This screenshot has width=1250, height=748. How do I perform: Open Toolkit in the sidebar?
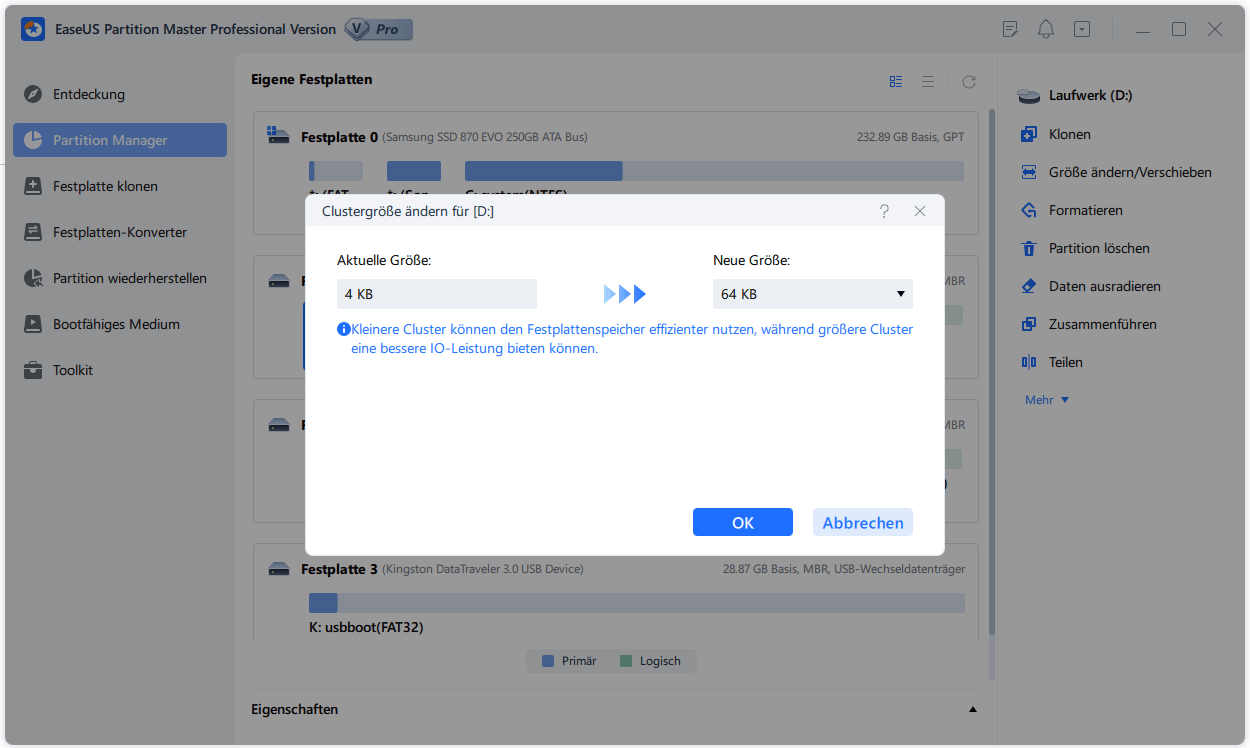pos(120,370)
